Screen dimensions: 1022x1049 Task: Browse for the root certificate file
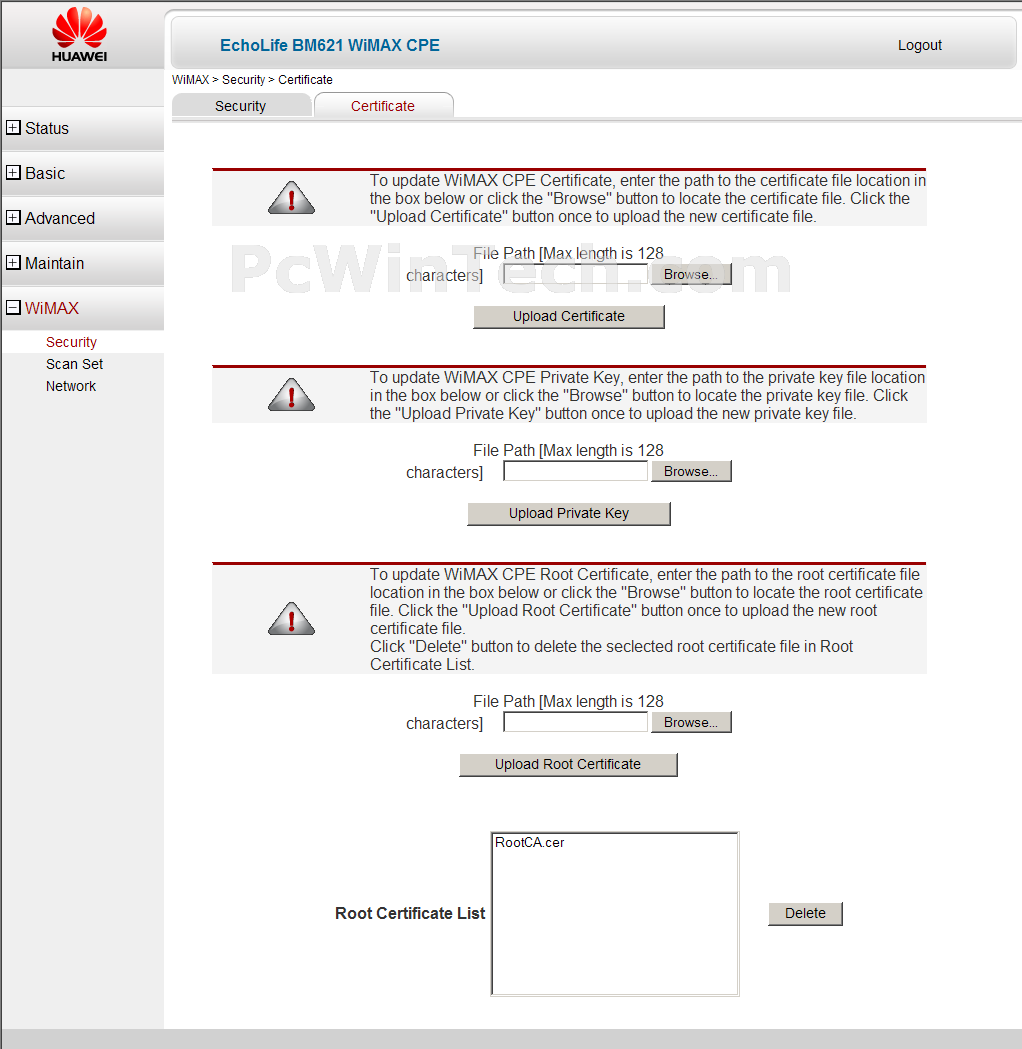691,722
